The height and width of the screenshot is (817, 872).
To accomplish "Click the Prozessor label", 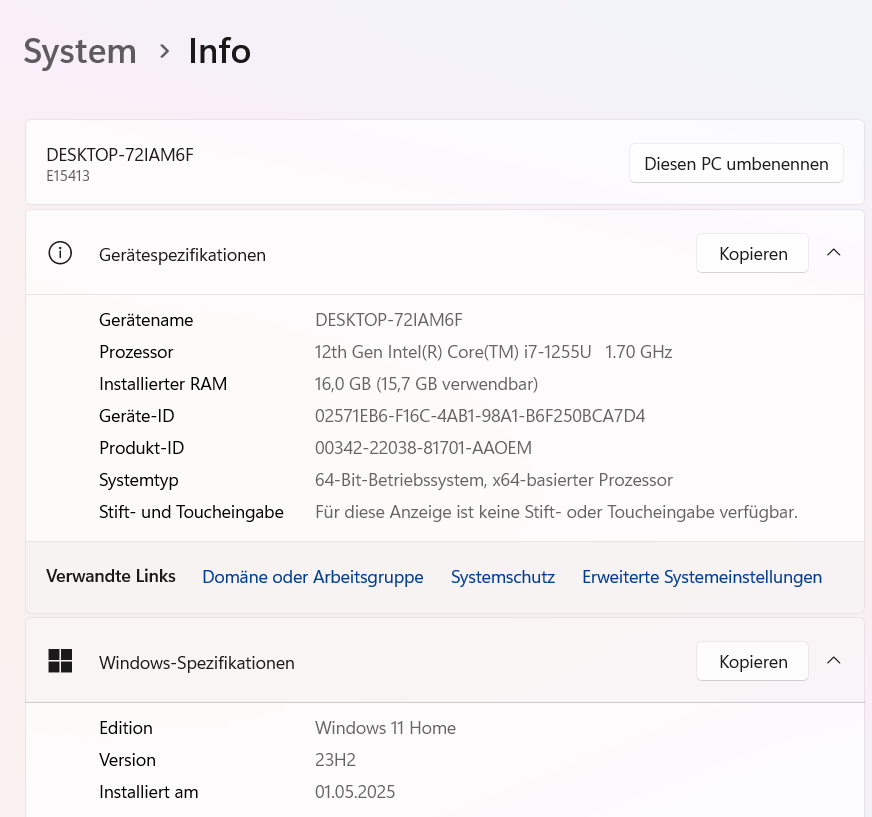I will (136, 352).
